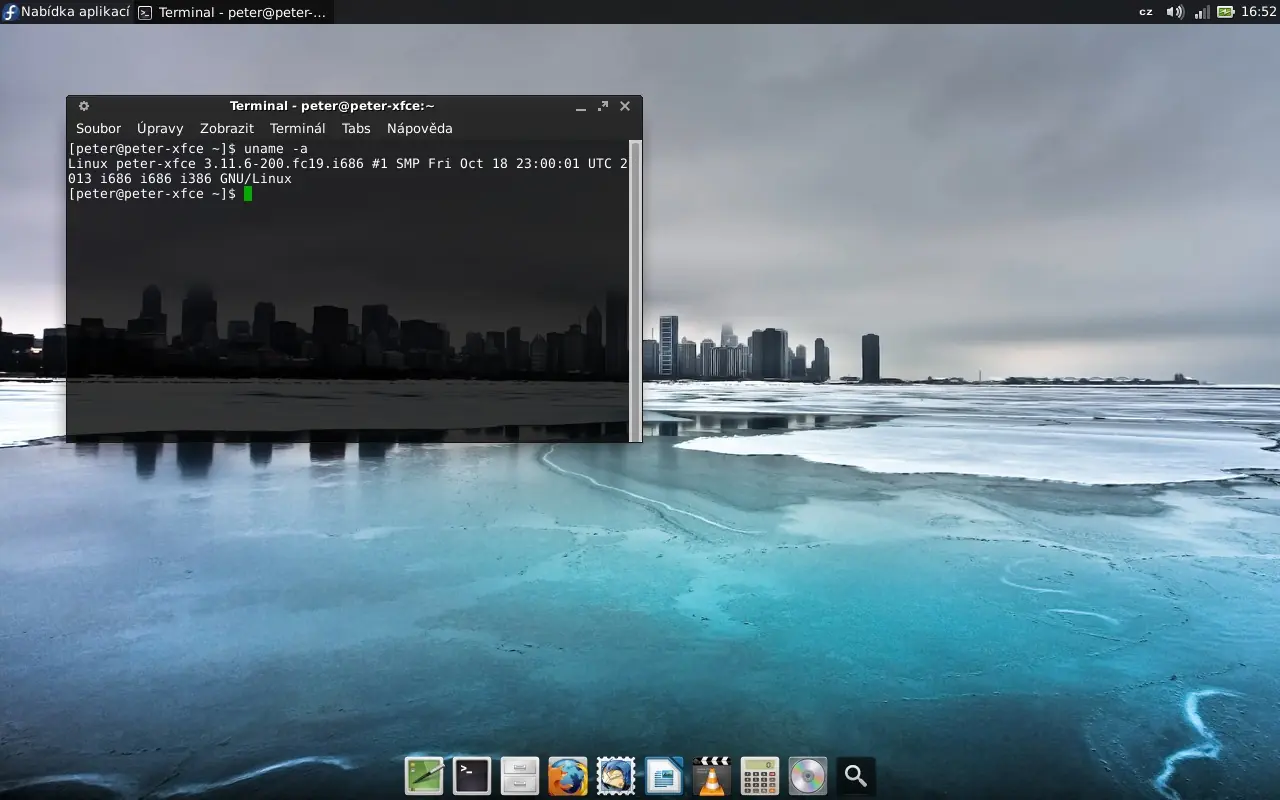Open the Soubor menu

click(x=98, y=128)
